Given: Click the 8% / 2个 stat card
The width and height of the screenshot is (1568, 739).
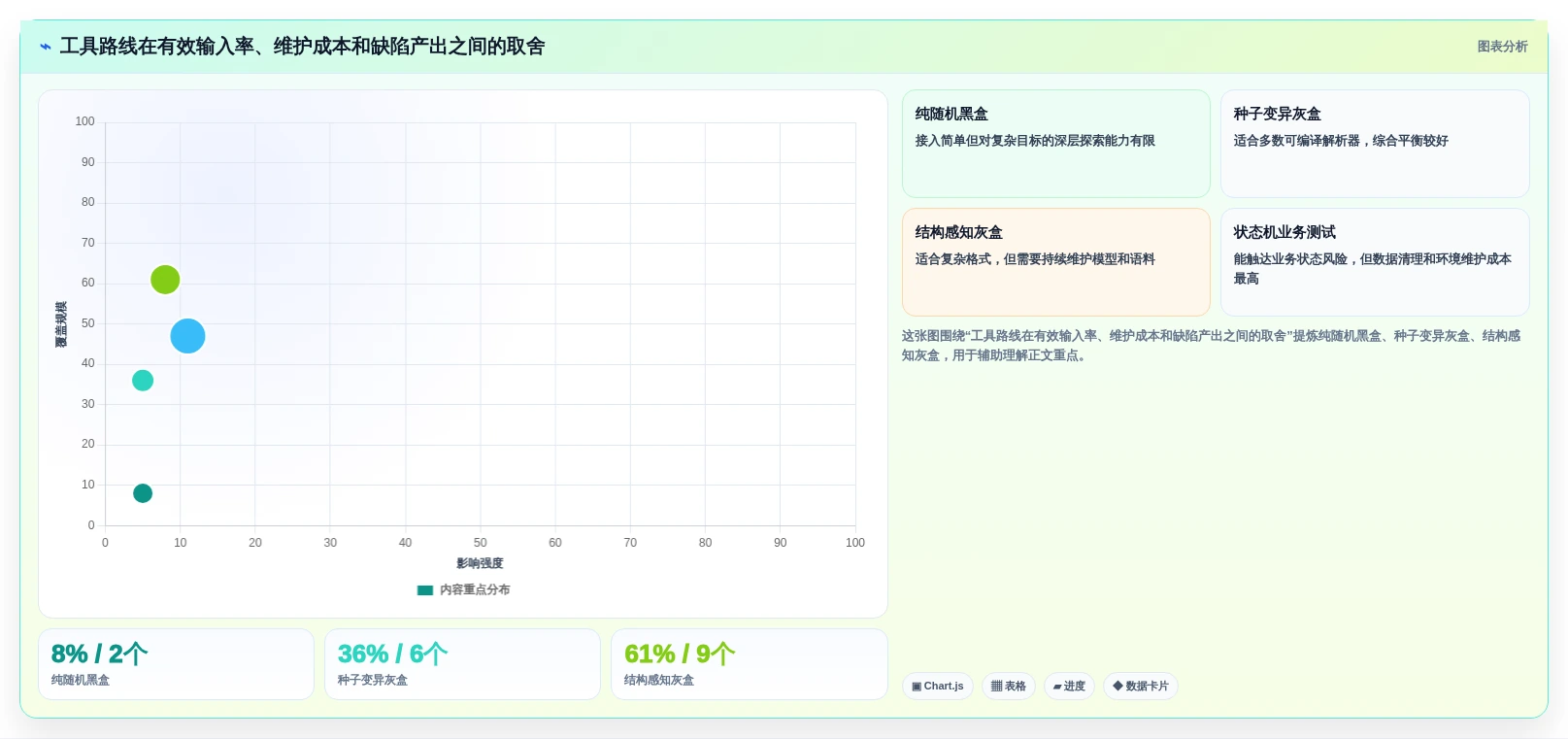Looking at the screenshot, I should pyautogui.click(x=176, y=664).
